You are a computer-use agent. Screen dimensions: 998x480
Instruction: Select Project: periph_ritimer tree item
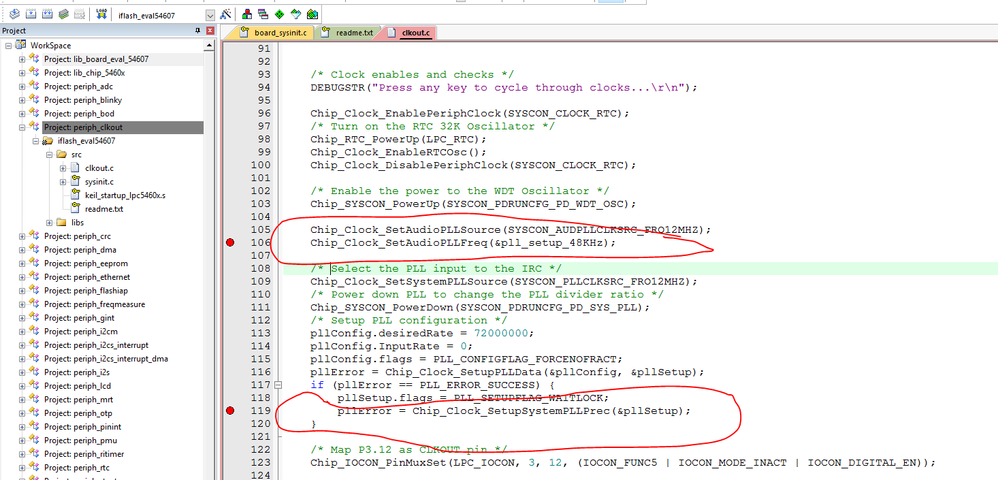(x=84, y=454)
